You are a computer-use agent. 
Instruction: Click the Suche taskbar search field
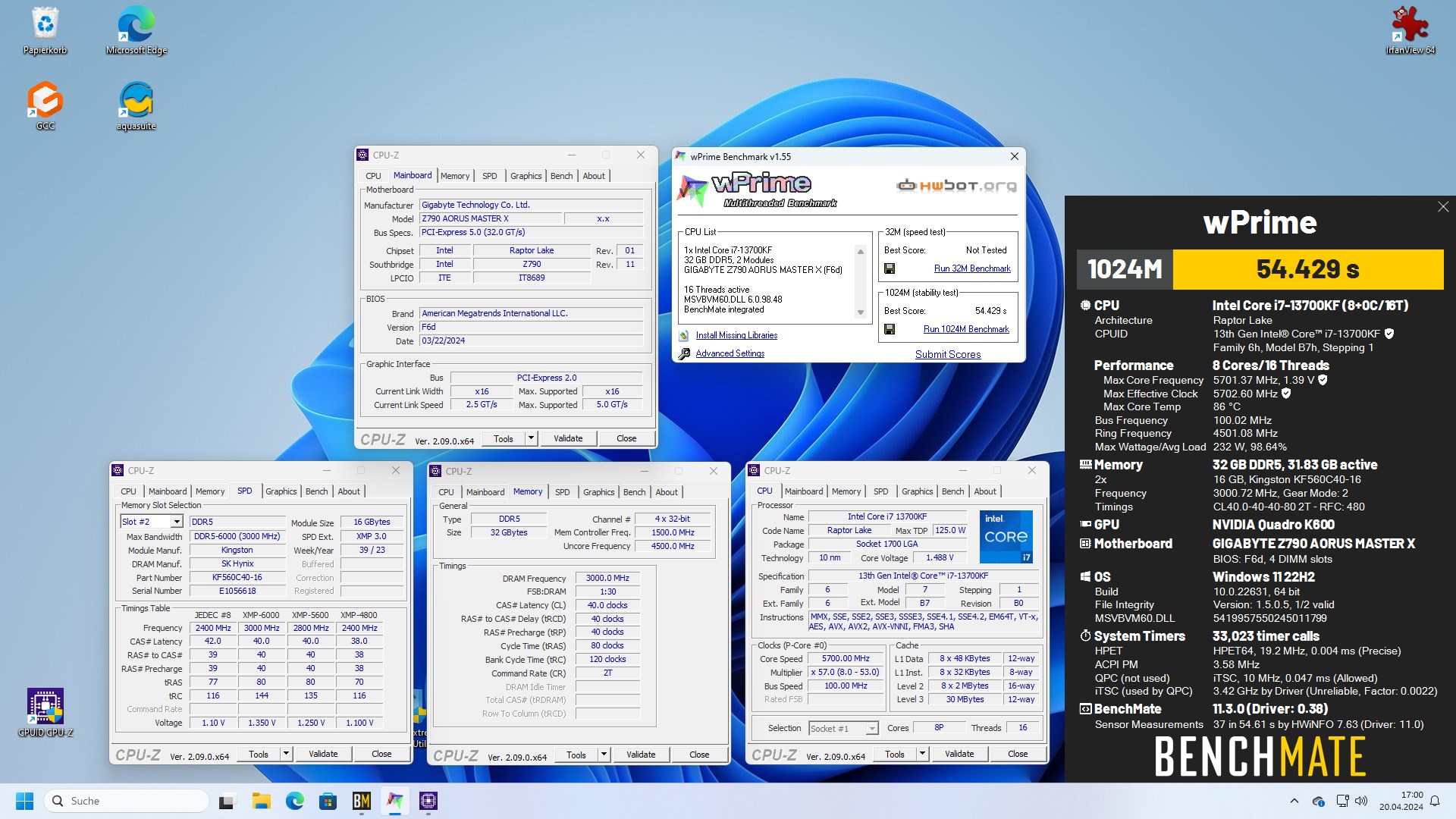(127, 801)
